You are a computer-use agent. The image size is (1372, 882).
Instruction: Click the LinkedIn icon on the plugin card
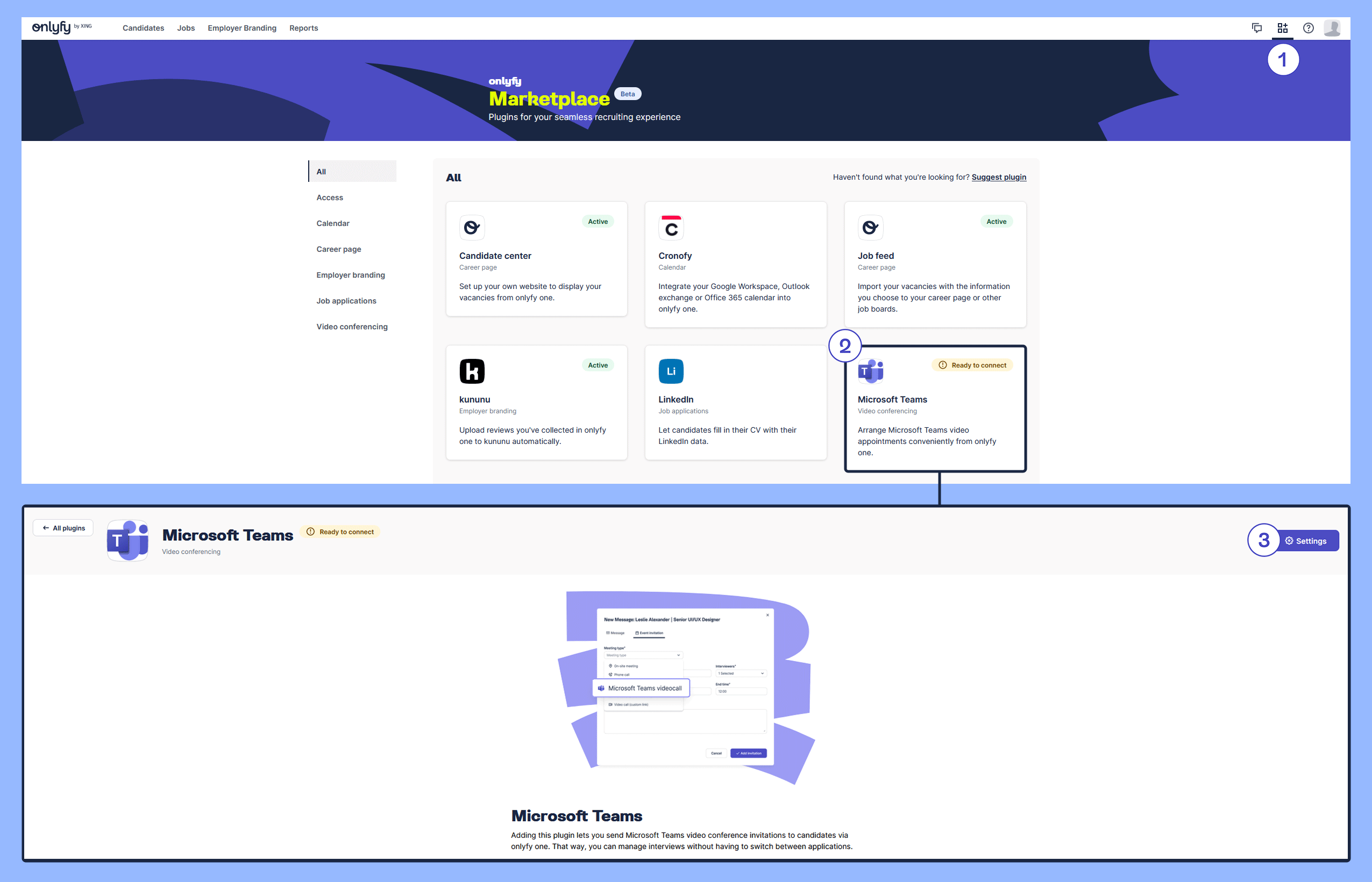(671, 371)
